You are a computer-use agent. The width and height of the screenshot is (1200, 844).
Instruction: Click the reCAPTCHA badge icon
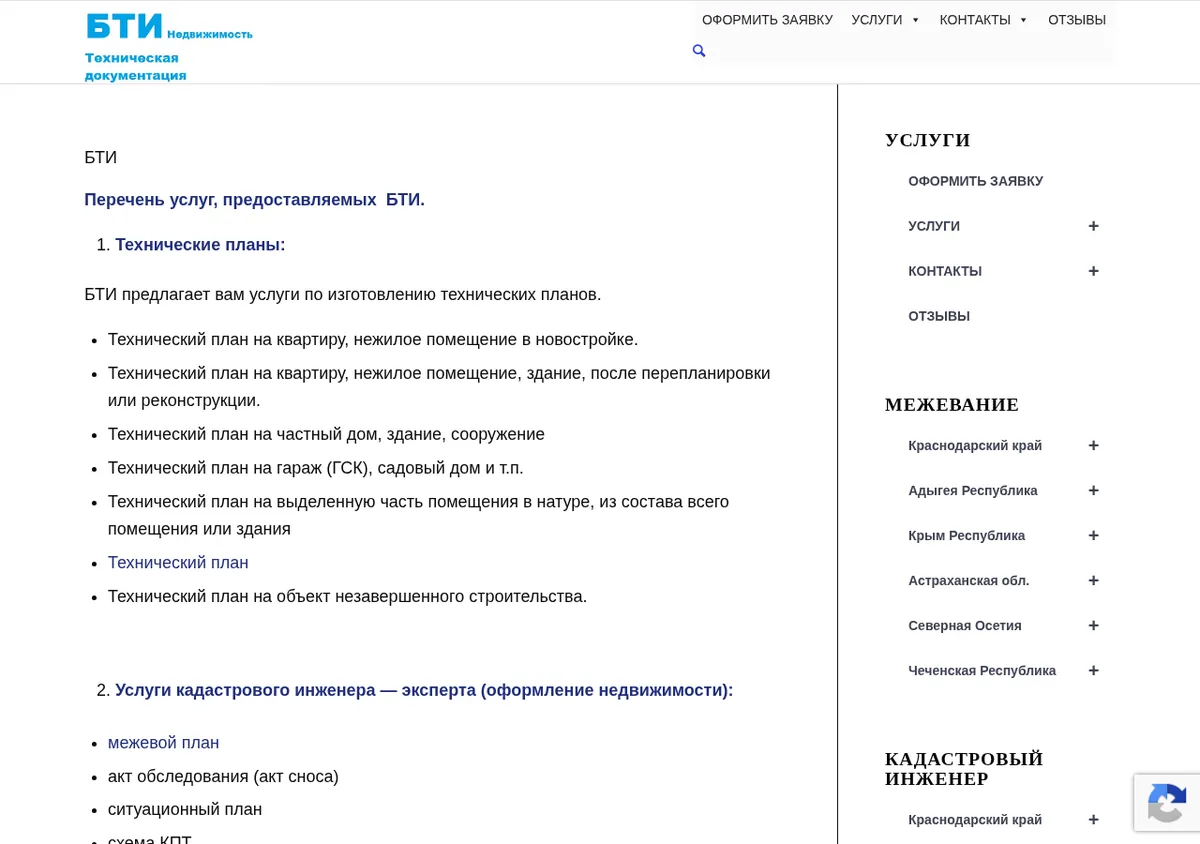pos(1166,802)
